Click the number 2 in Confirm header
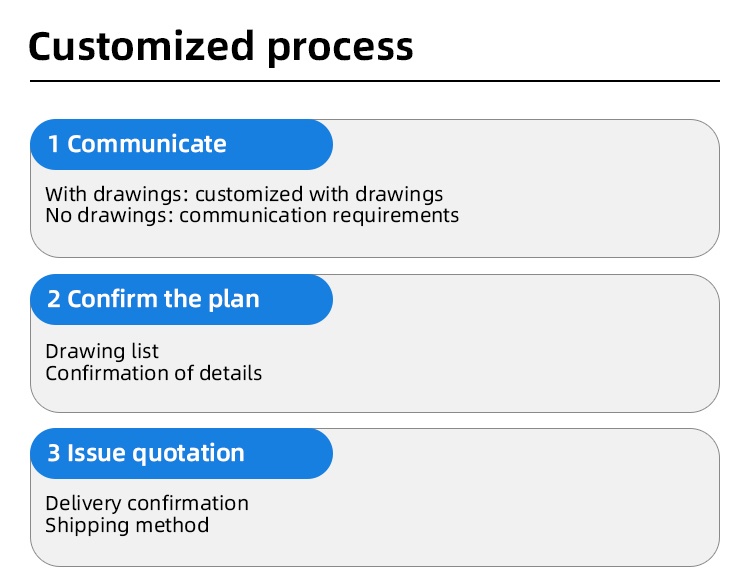750x572 pixels. [54, 299]
